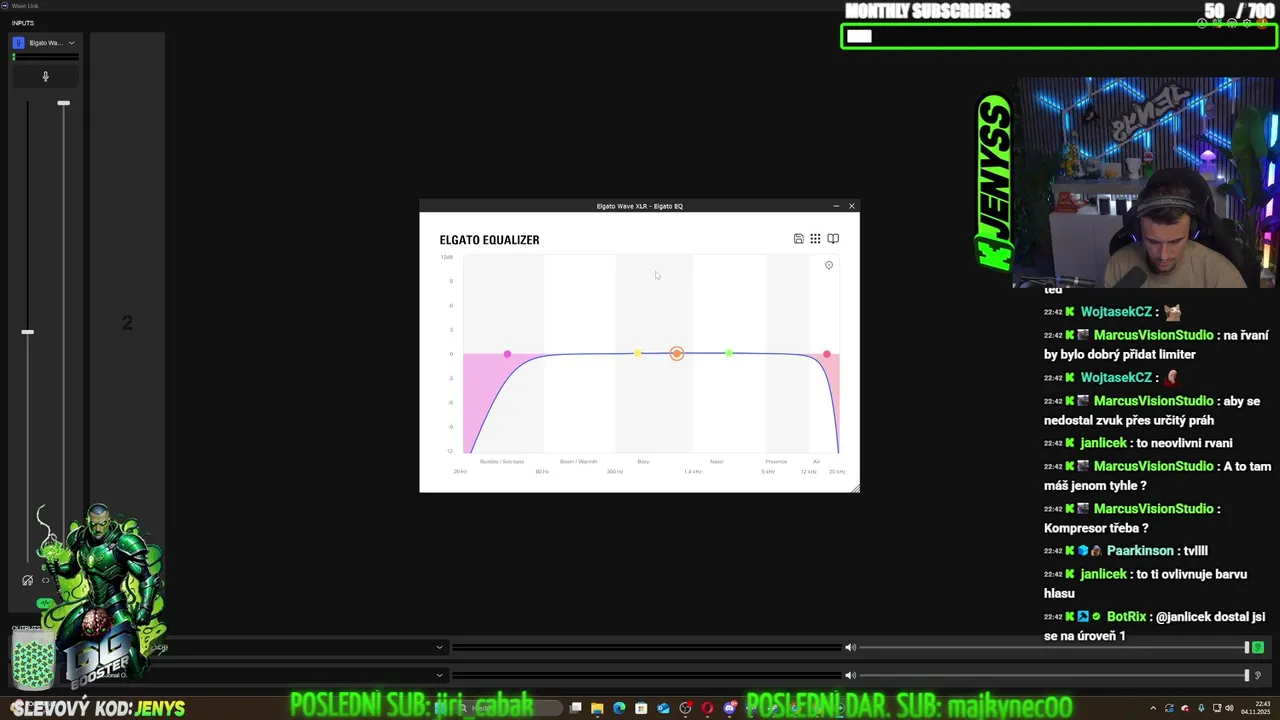Minimize the Elgato EQ window
This screenshot has width=1280, height=720.
[836, 206]
